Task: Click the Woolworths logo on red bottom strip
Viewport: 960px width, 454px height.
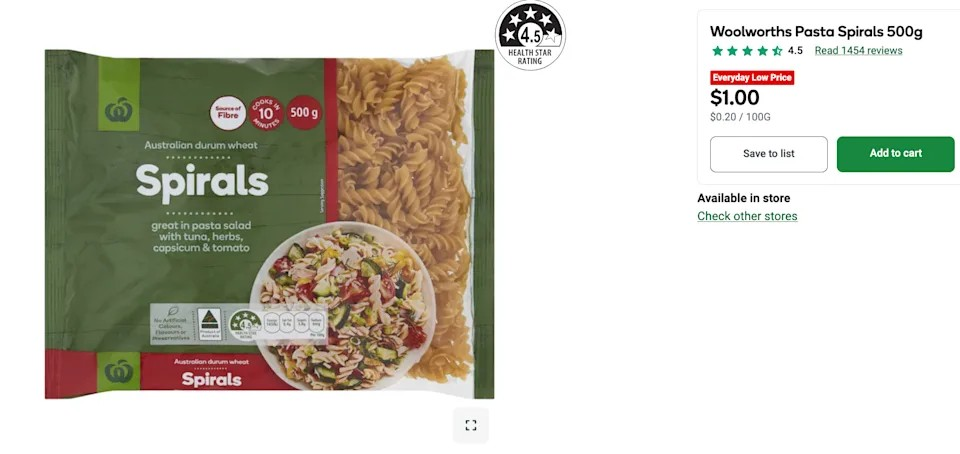Action: click(119, 371)
